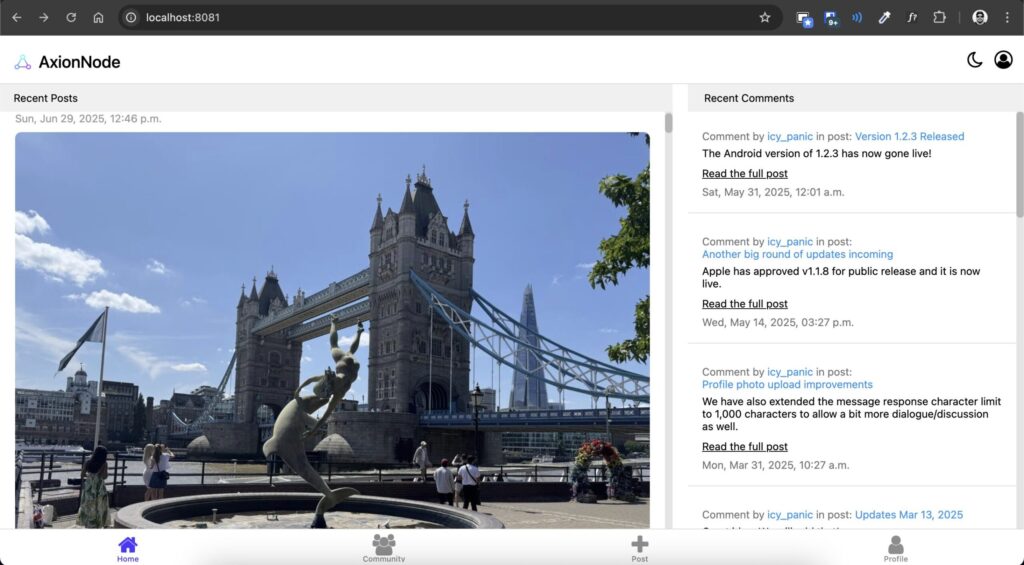Toggle dark mode with the moon icon
Image resolution: width=1024 pixels, height=565 pixels.
[x=974, y=60]
